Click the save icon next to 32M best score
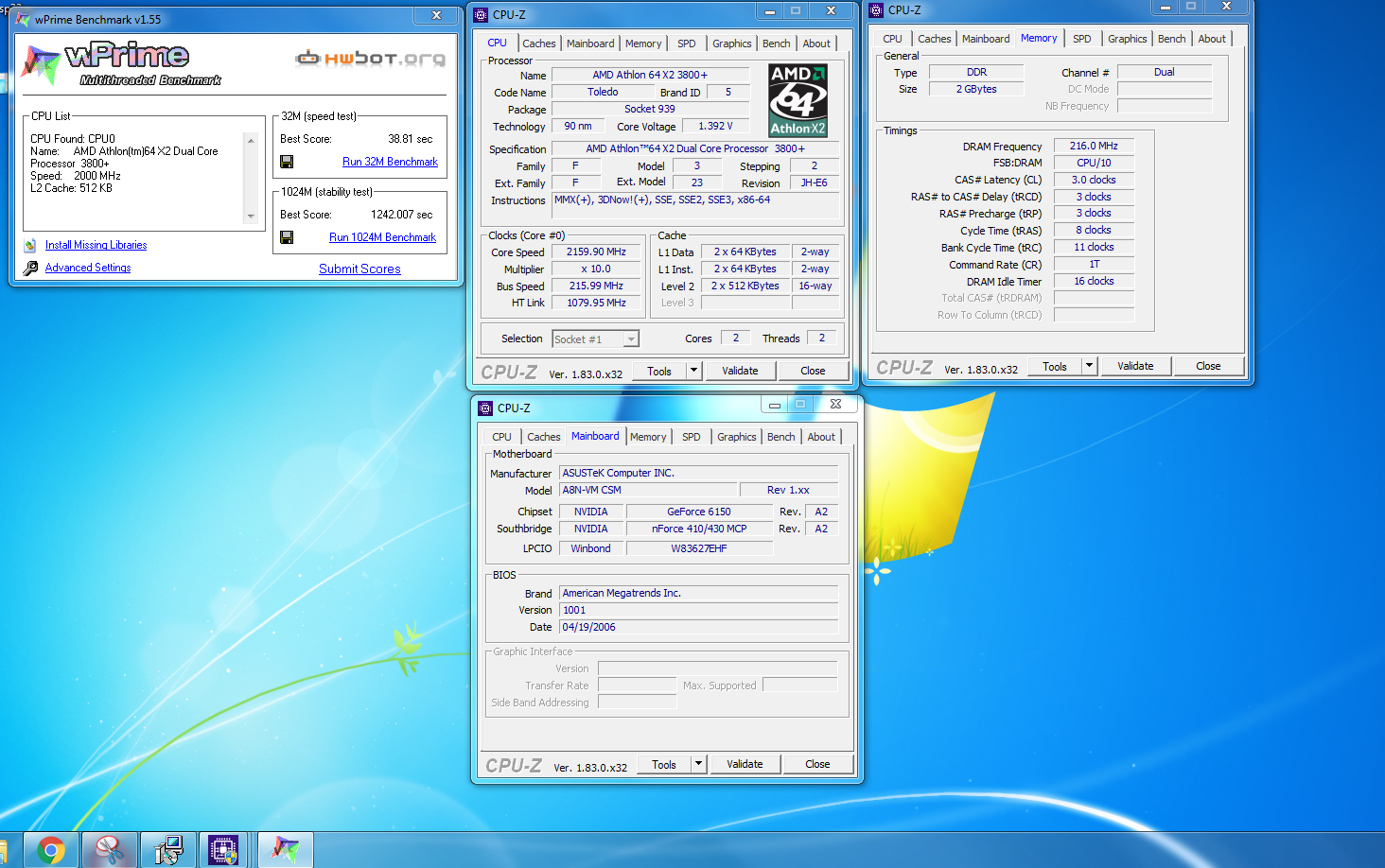The height and width of the screenshot is (868, 1385). click(x=287, y=162)
